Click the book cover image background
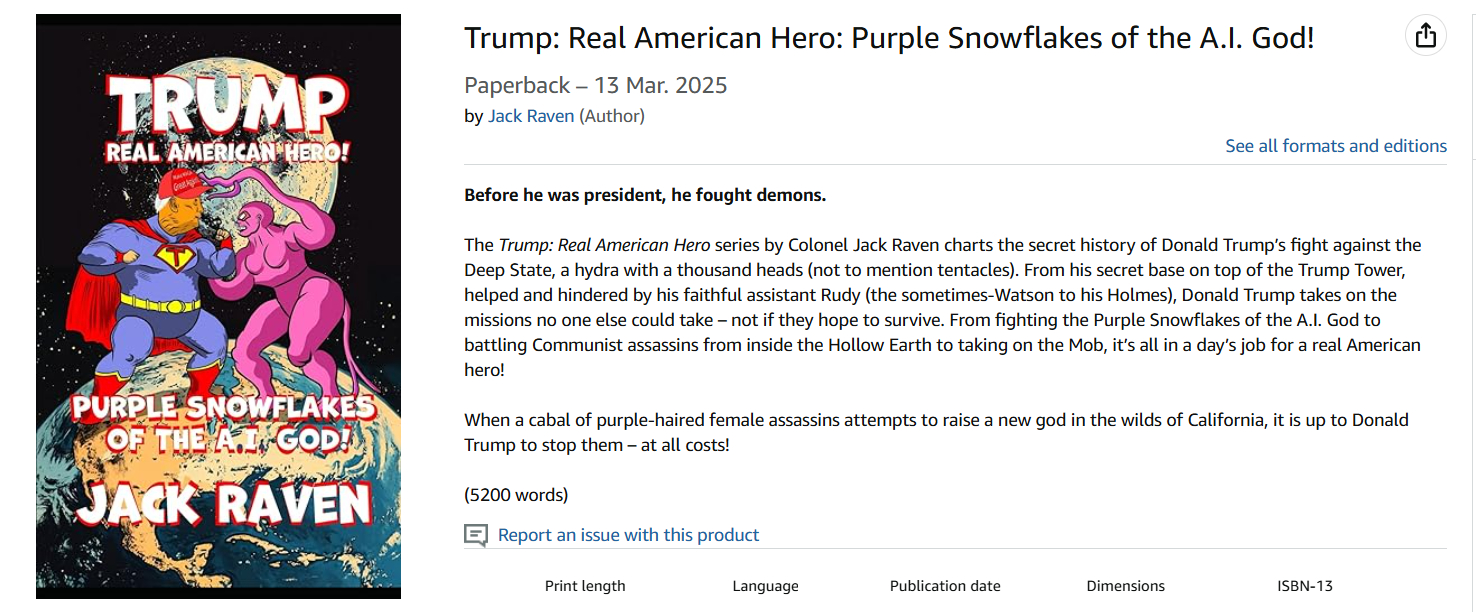Screen dimensions: 1476x612 pos(70,60)
